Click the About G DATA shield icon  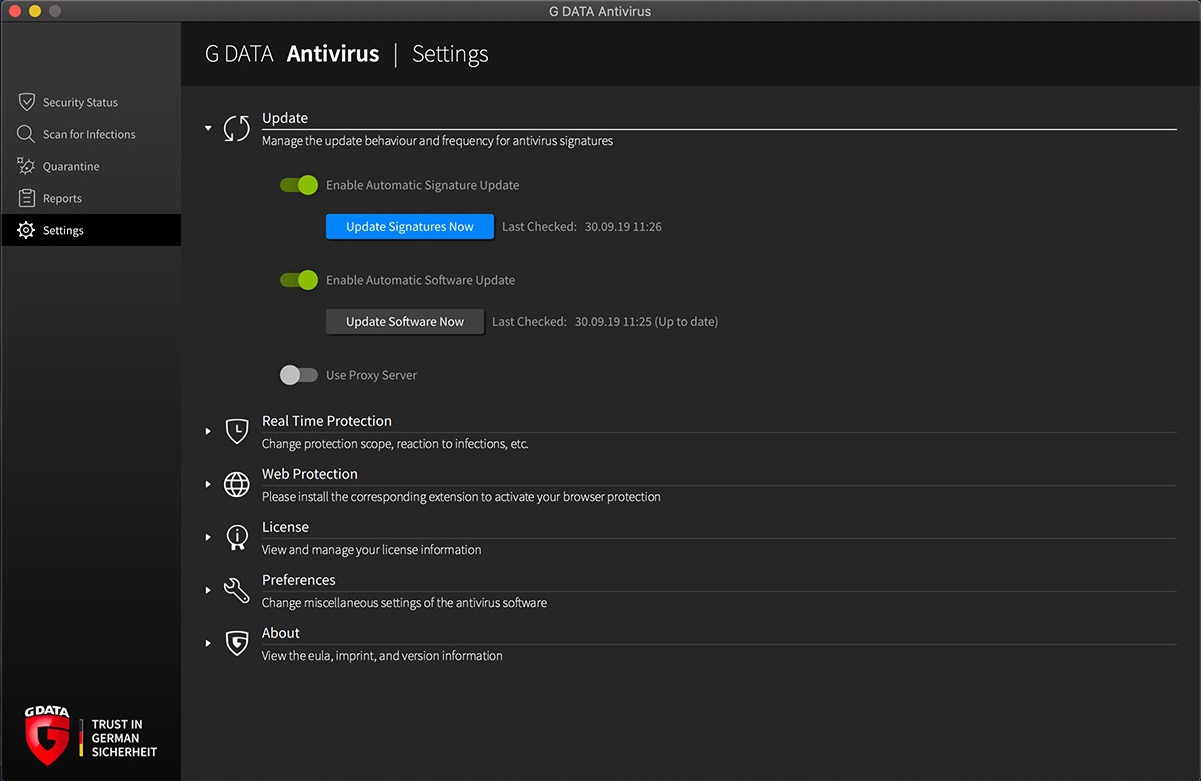pos(237,643)
